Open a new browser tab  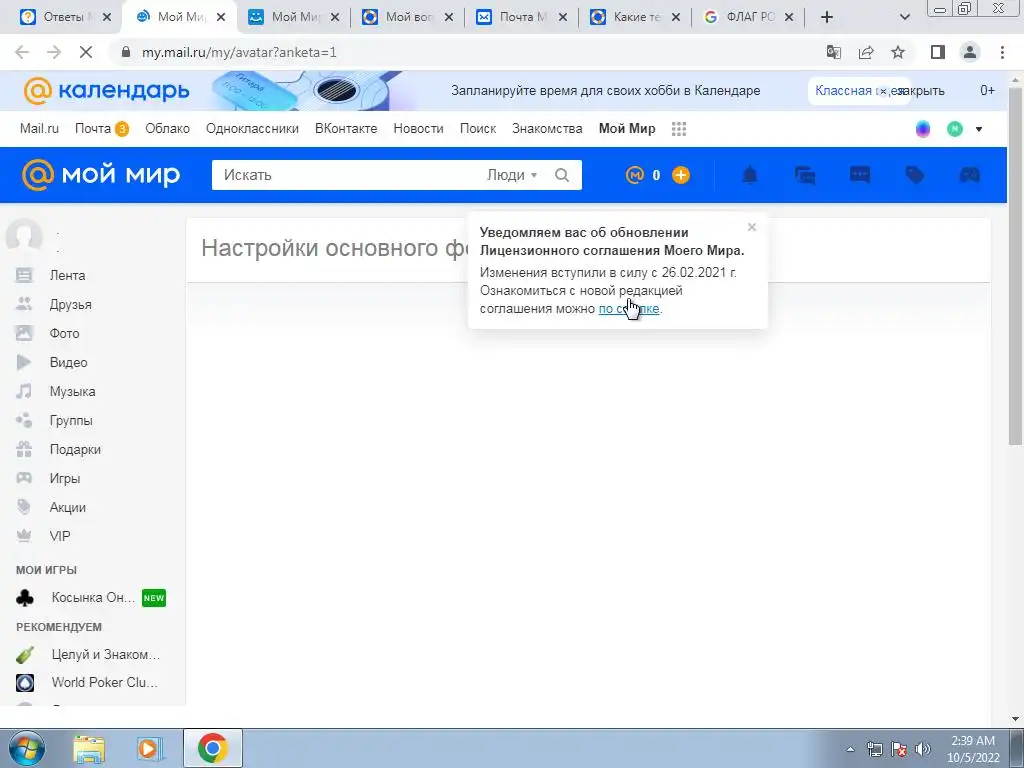tap(827, 17)
